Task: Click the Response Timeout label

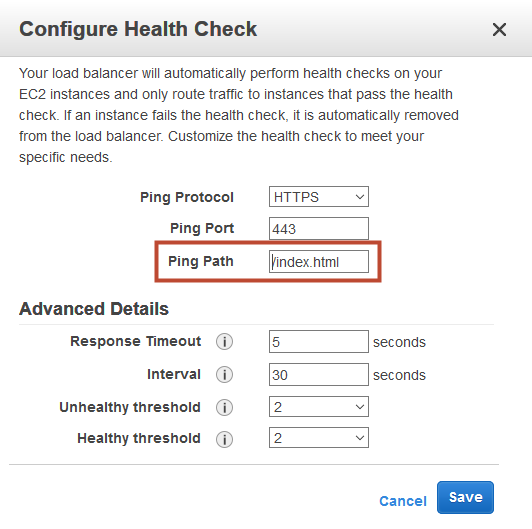Action: pos(135,341)
